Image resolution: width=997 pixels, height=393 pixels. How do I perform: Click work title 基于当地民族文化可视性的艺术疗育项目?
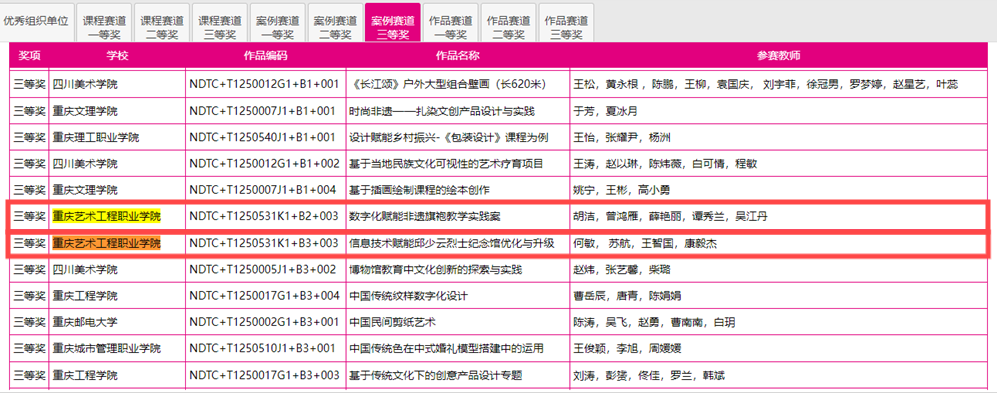coord(446,164)
